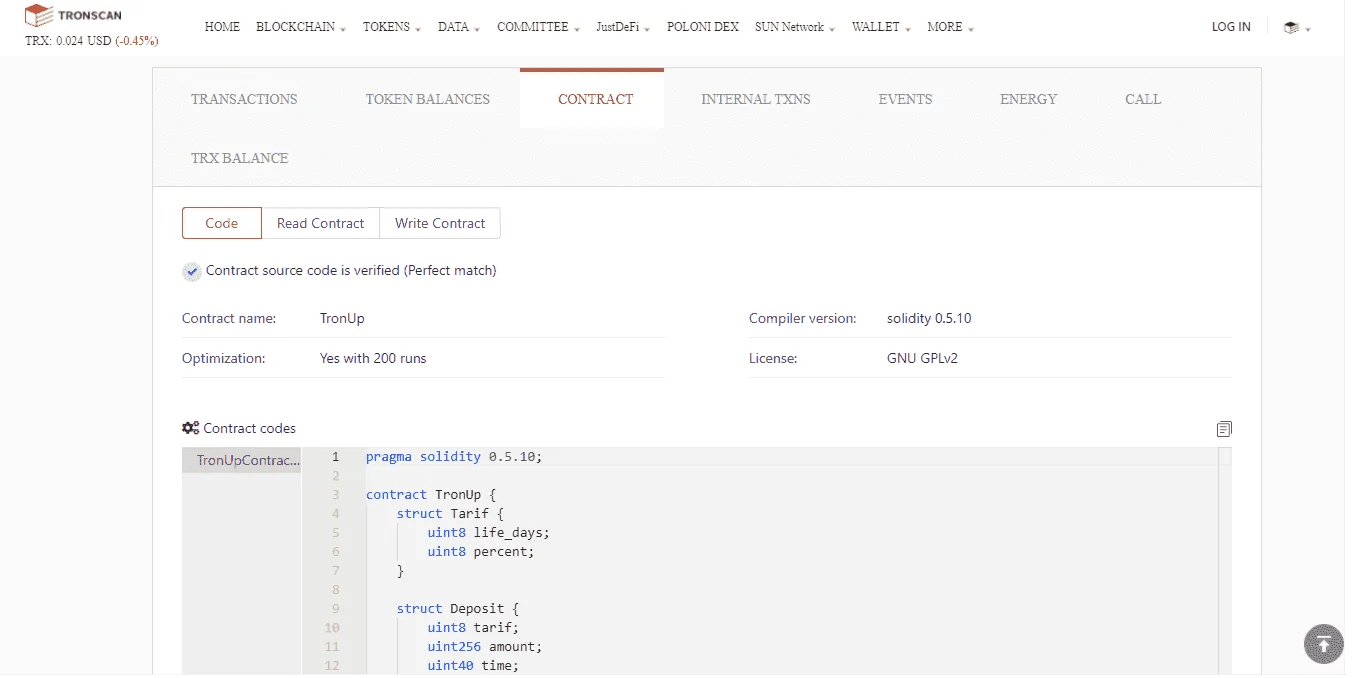Expand the MORE menu
This screenshot has height=678, width=1352.
pyautogui.click(x=950, y=27)
